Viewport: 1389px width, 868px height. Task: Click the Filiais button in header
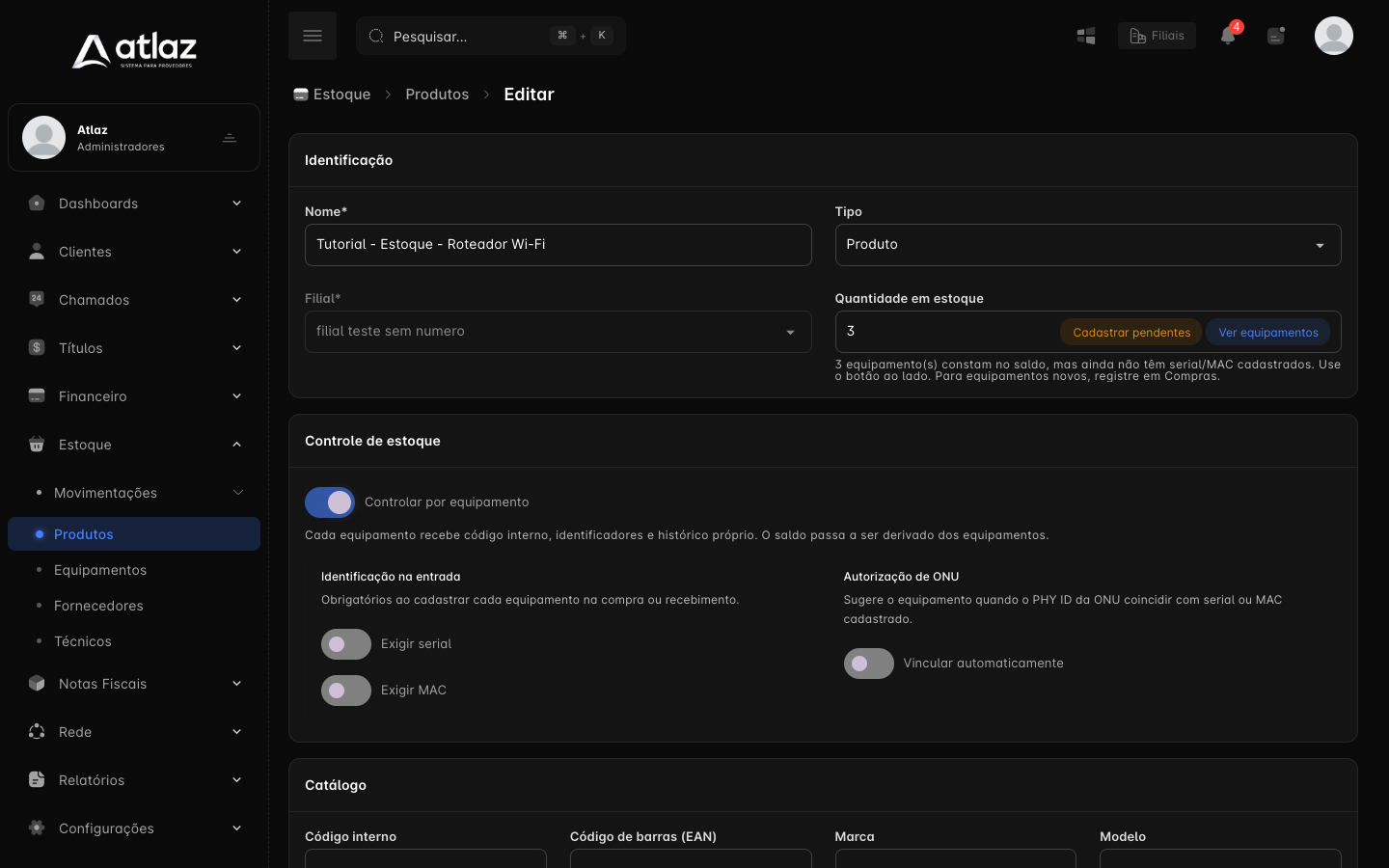click(1157, 36)
